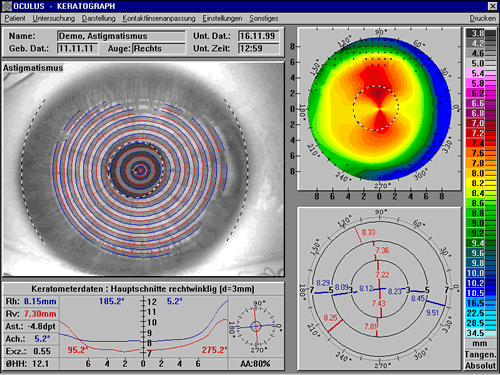
Task: Click the Exz. value 0.55
Action: click(42, 351)
